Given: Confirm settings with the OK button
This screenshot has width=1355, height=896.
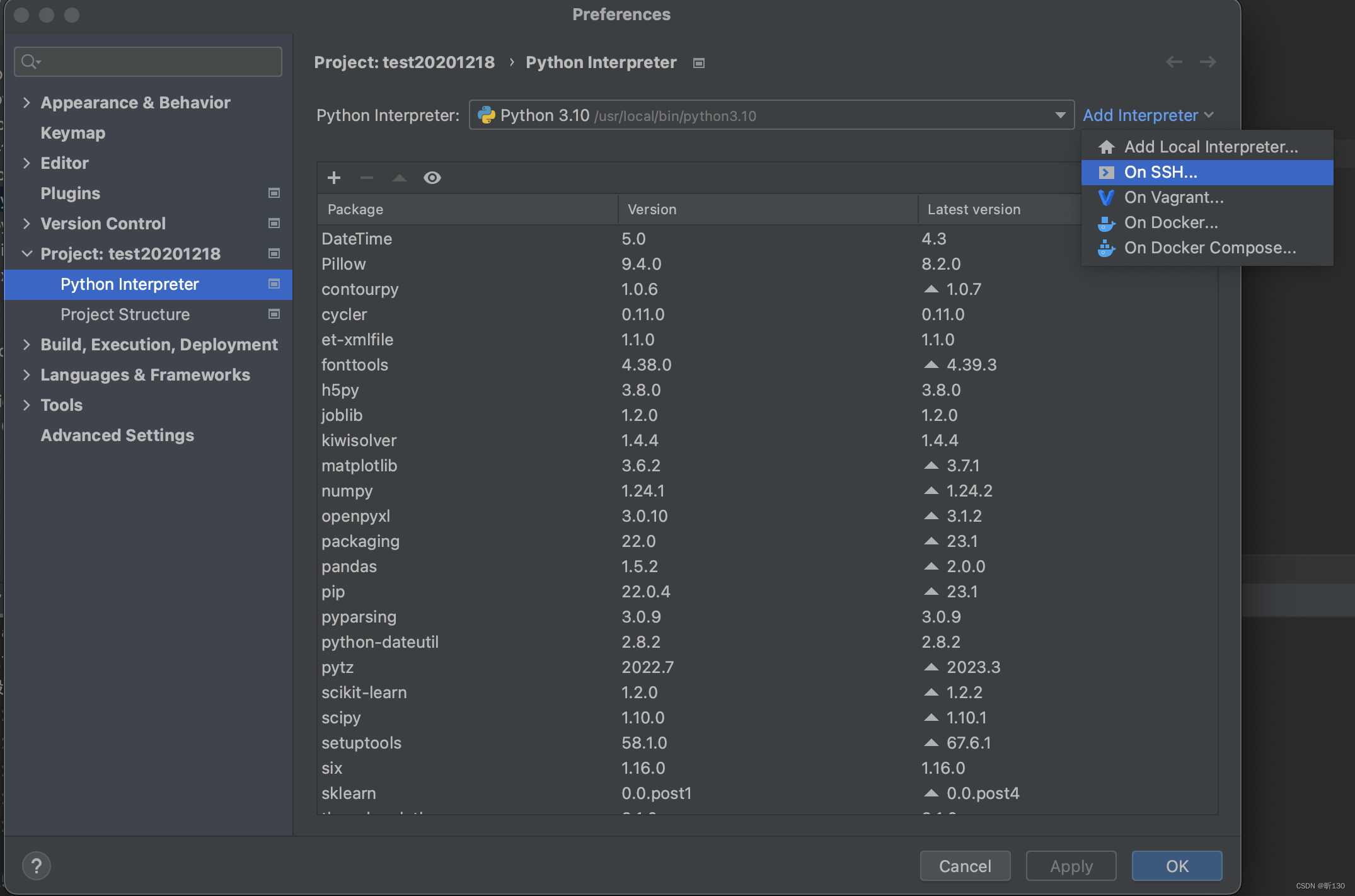Looking at the screenshot, I should point(1175,866).
